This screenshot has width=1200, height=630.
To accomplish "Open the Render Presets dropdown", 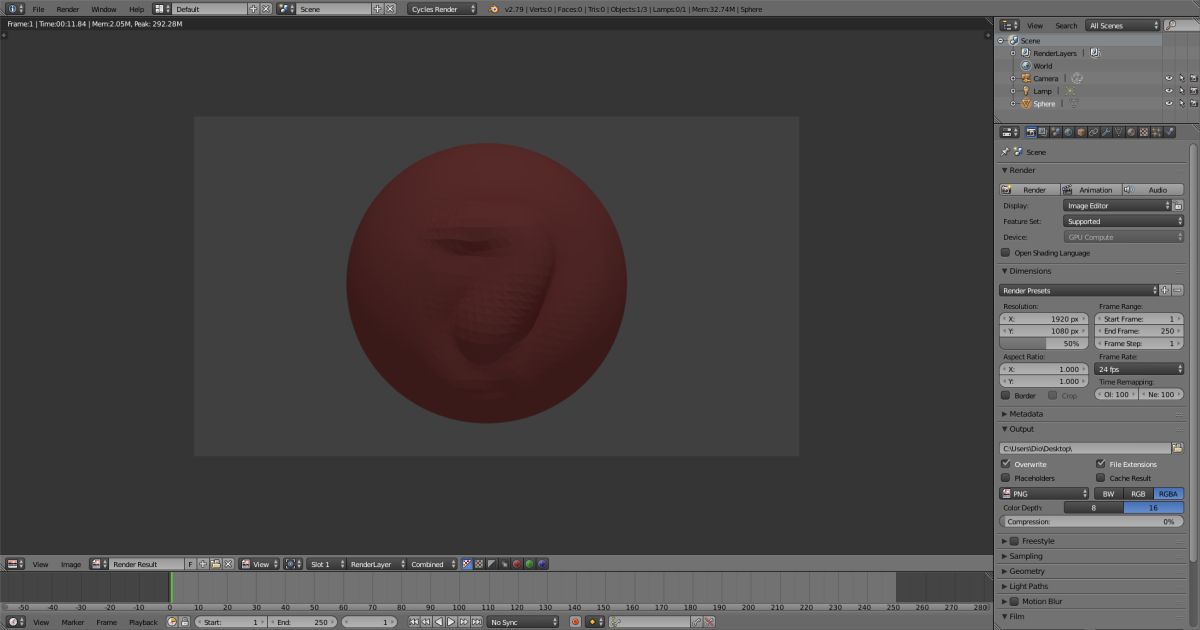I will [x=1079, y=290].
